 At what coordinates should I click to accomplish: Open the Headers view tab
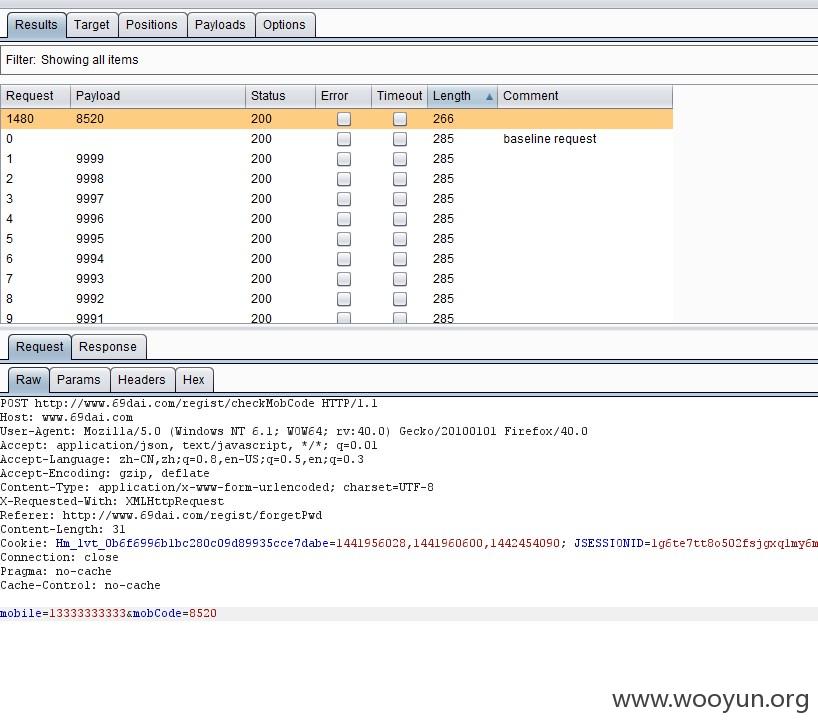coord(142,380)
